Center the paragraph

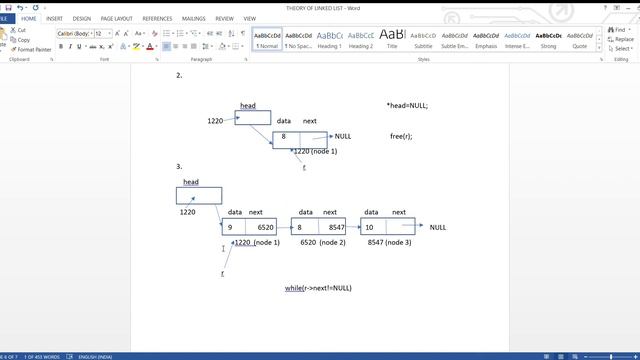(176, 47)
